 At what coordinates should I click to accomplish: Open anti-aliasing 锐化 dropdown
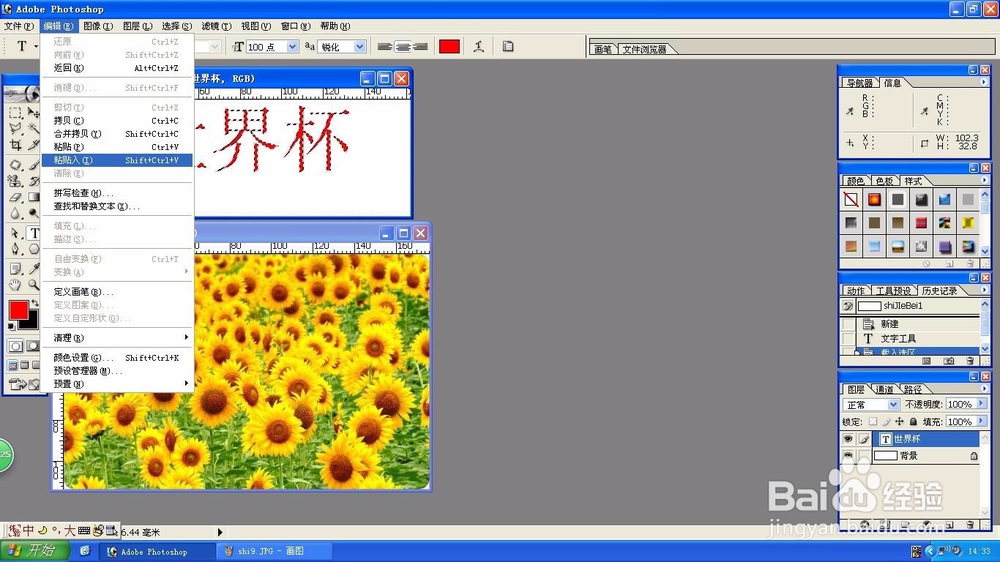360,47
